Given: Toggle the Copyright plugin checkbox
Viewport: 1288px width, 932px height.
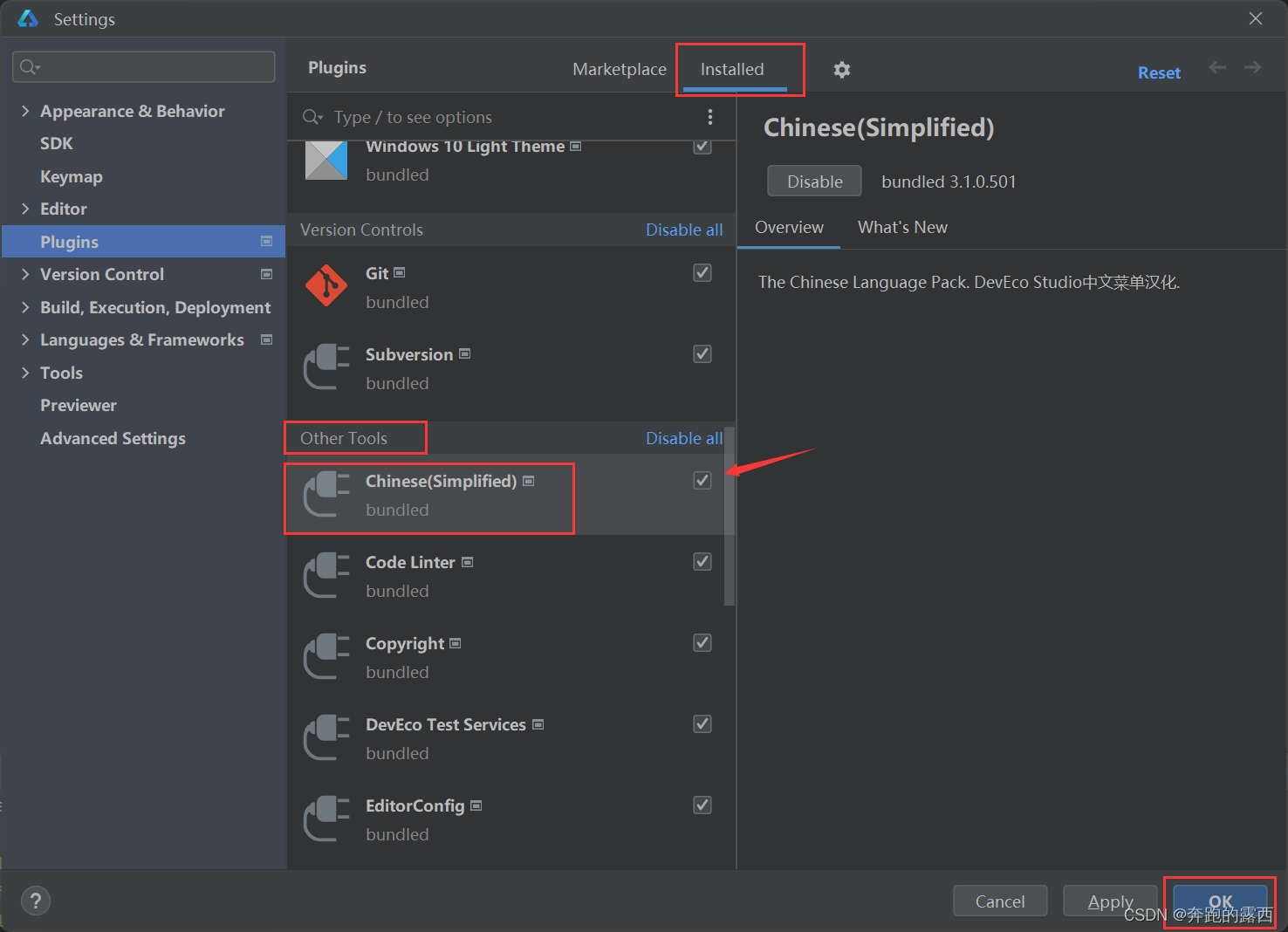Looking at the screenshot, I should [702, 643].
